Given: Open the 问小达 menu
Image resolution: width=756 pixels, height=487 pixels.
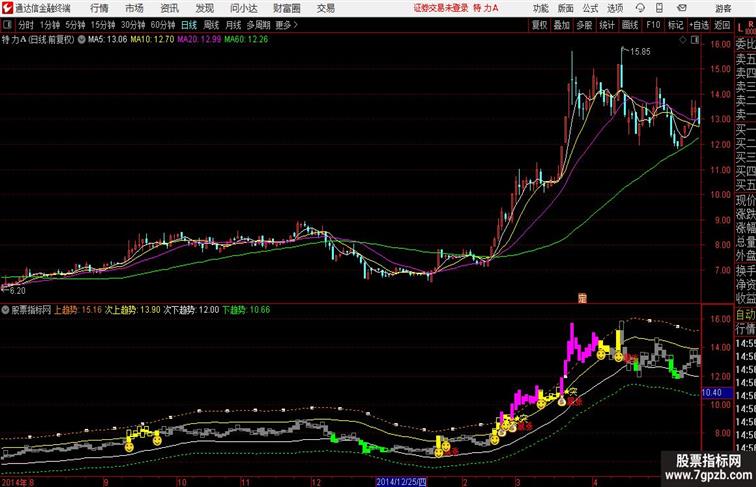Looking at the screenshot, I should pyautogui.click(x=243, y=8).
